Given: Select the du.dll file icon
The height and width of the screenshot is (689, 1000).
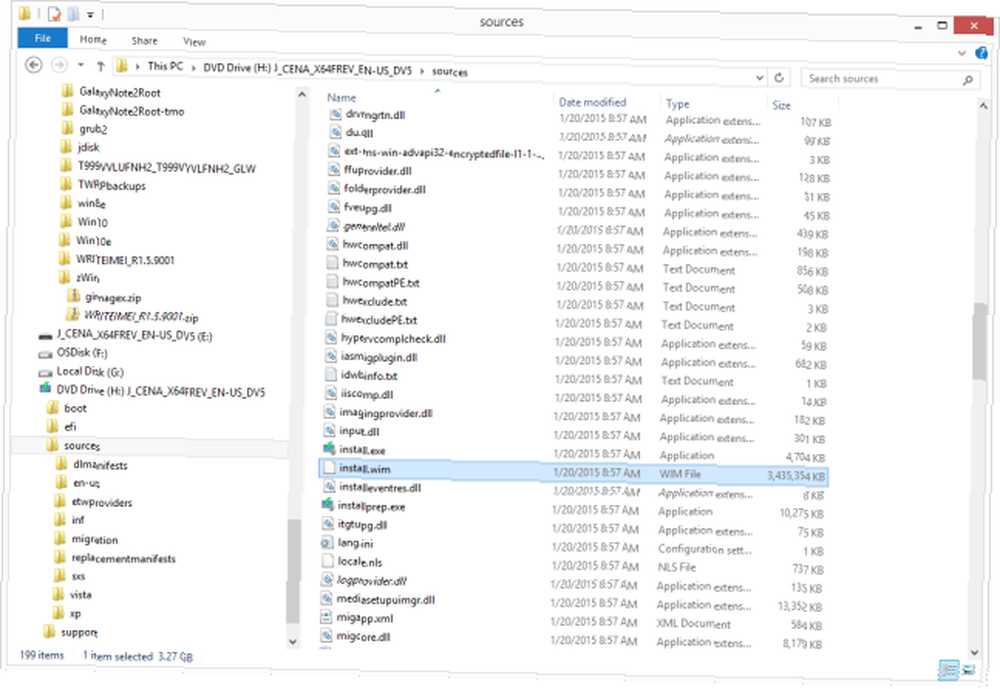Looking at the screenshot, I should coord(335,132).
